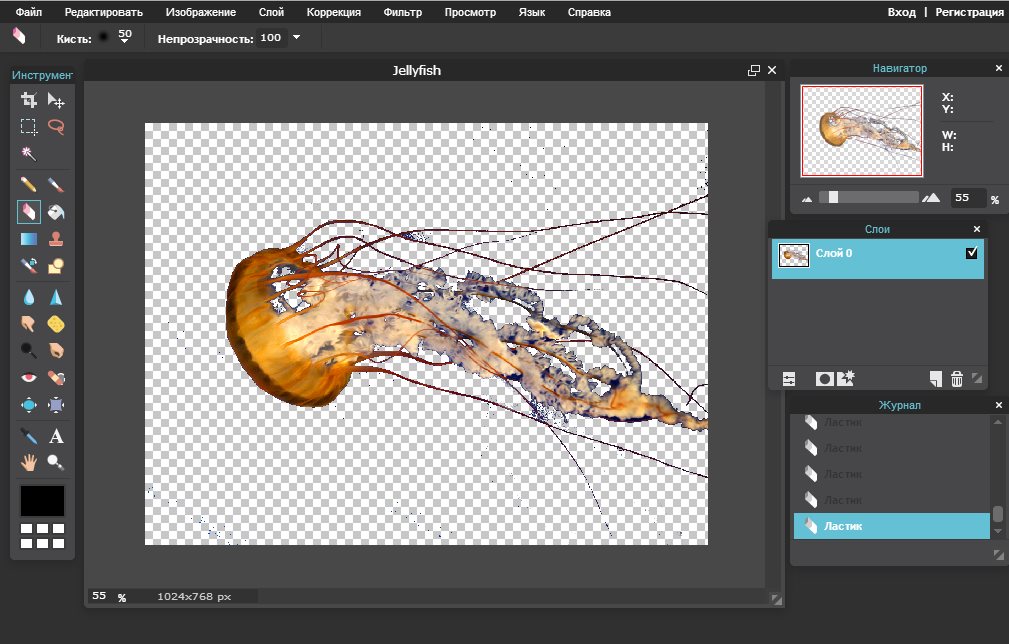Select the highlighted Ластик history entry
The image size is (1009, 644).
[x=891, y=526]
